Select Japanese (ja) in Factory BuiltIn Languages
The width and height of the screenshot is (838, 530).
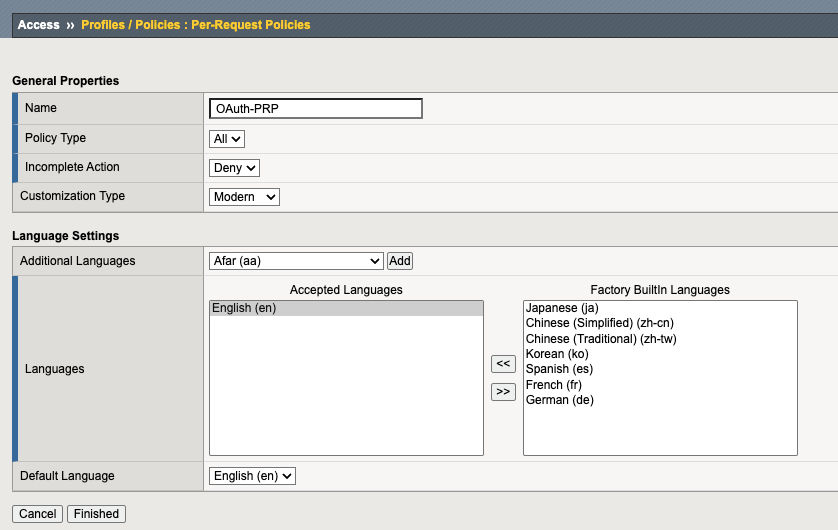(x=561, y=309)
